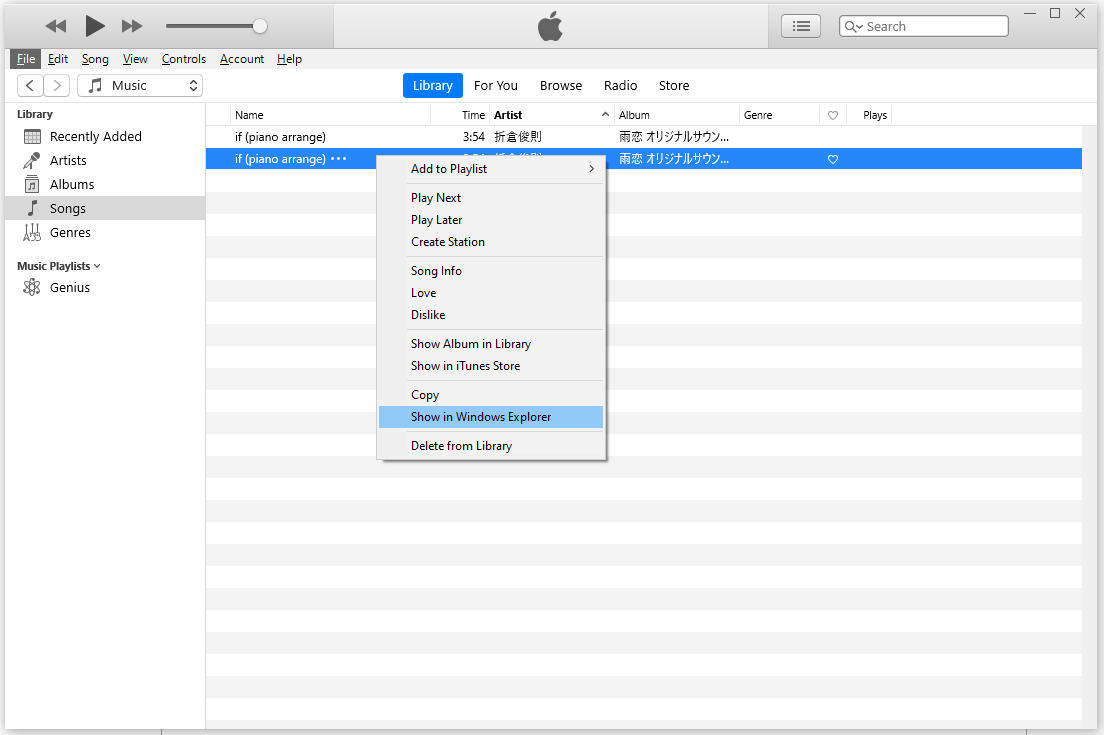Choose Love in context menu
Screen dimensions: 1104x735
(x=491, y=293)
